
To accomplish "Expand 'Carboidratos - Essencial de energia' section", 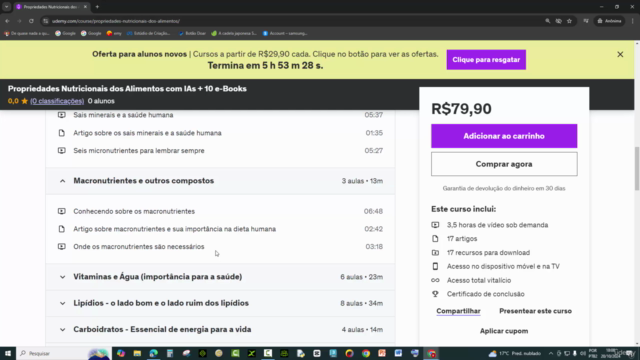I will (220, 329).
